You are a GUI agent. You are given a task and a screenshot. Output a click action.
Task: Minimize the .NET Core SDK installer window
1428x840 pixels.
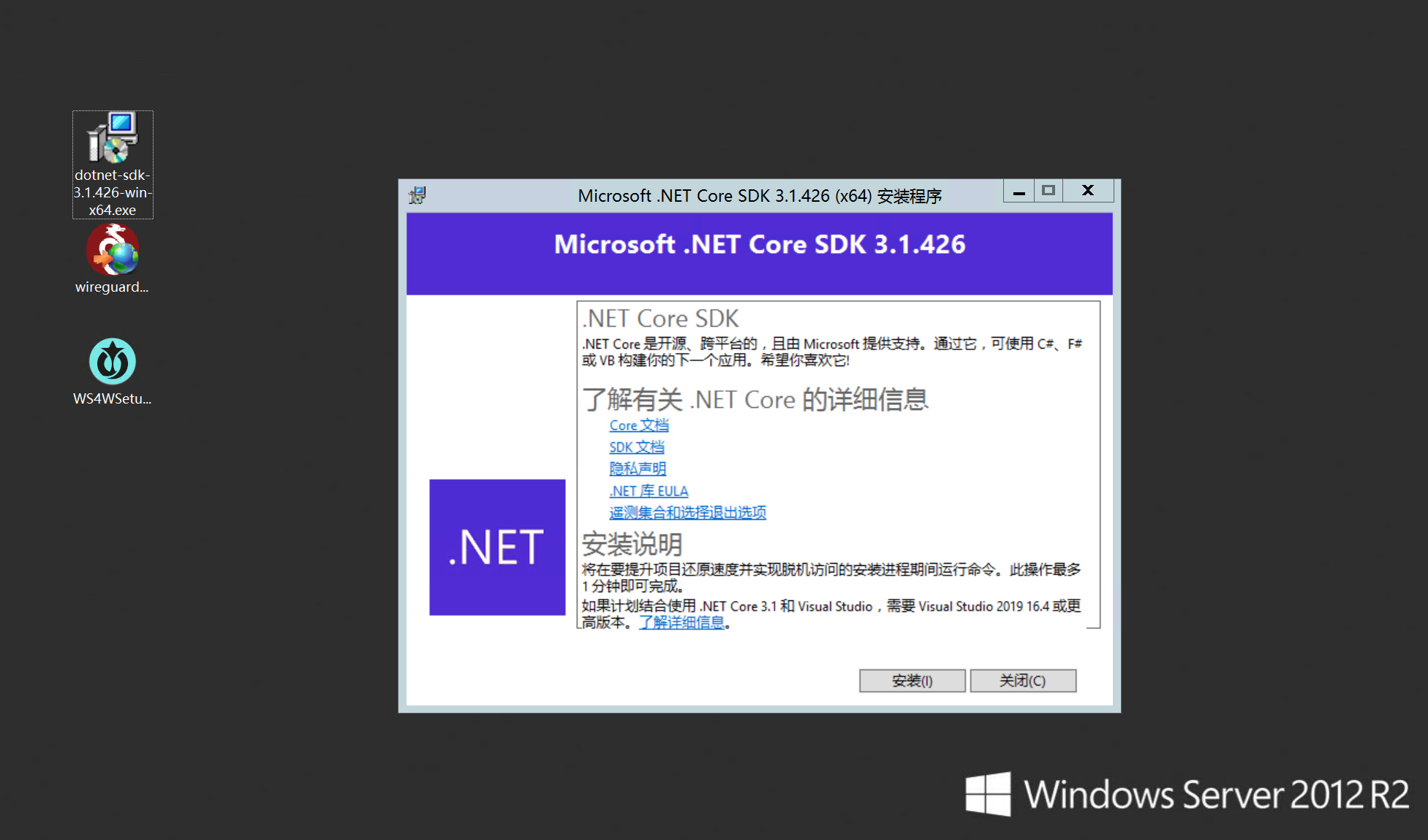[1019, 192]
